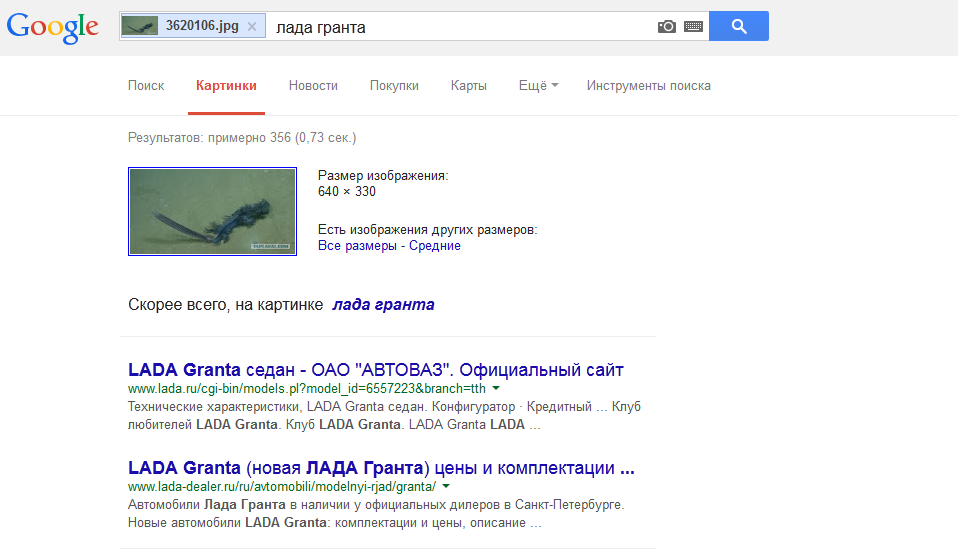Click the www.lada-dealer.ru green URL text

282,486
